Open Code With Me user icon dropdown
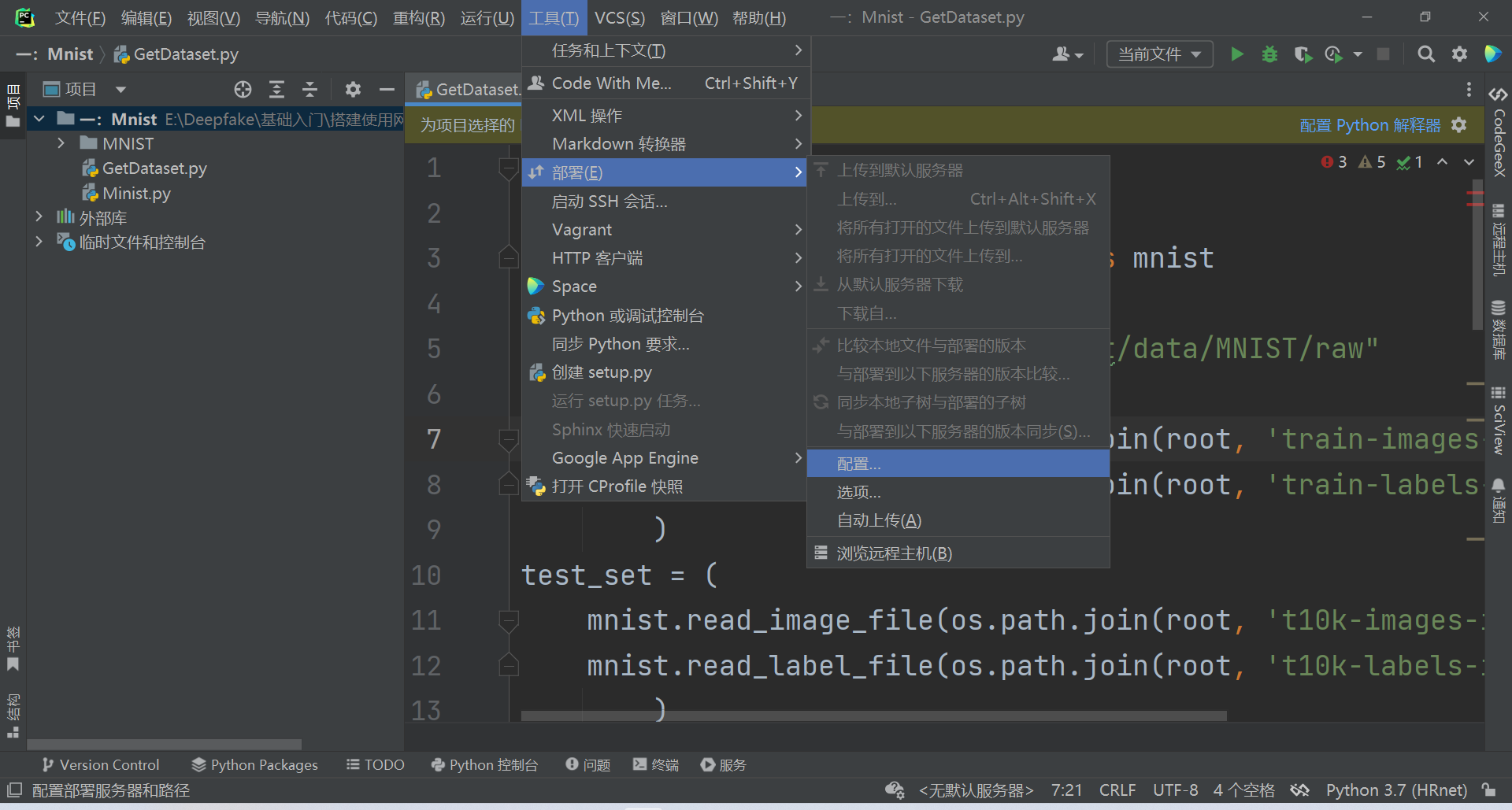This screenshot has height=810, width=1512. [1068, 54]
